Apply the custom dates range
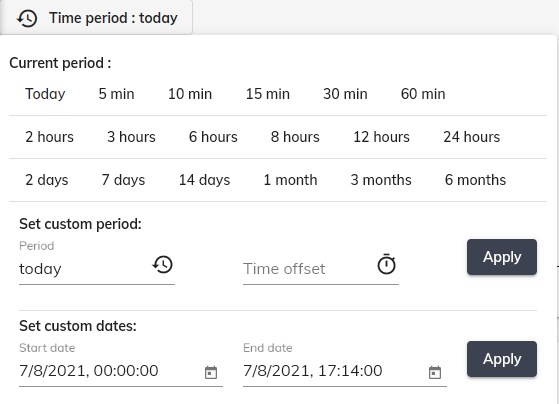The image size is (559, 404). 502,359
